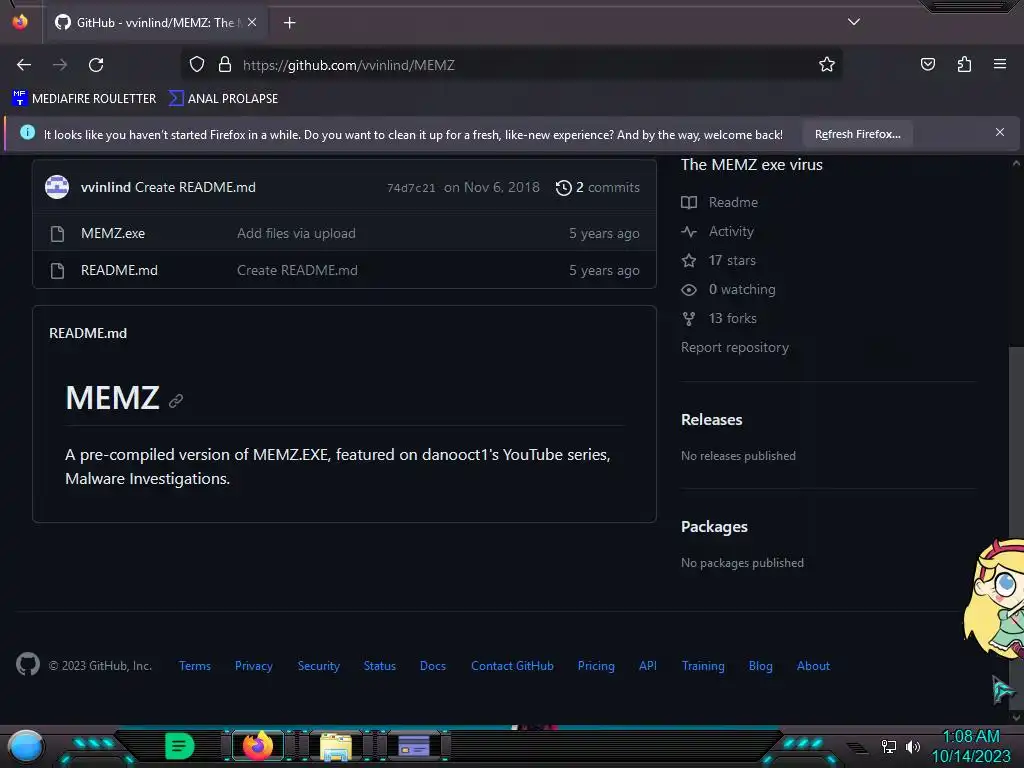Image resolution: width=1024 pixels, height=768 pixels.
Task: Open footer API link
Action: coord(647,665)
